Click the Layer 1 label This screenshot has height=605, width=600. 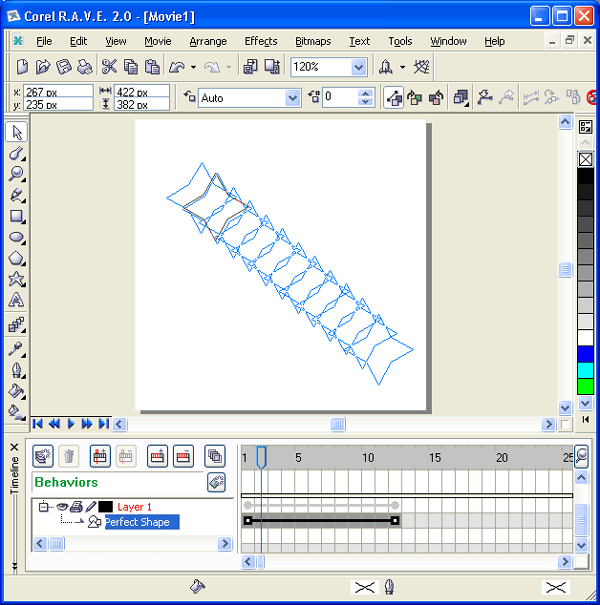tap(134, 507)
